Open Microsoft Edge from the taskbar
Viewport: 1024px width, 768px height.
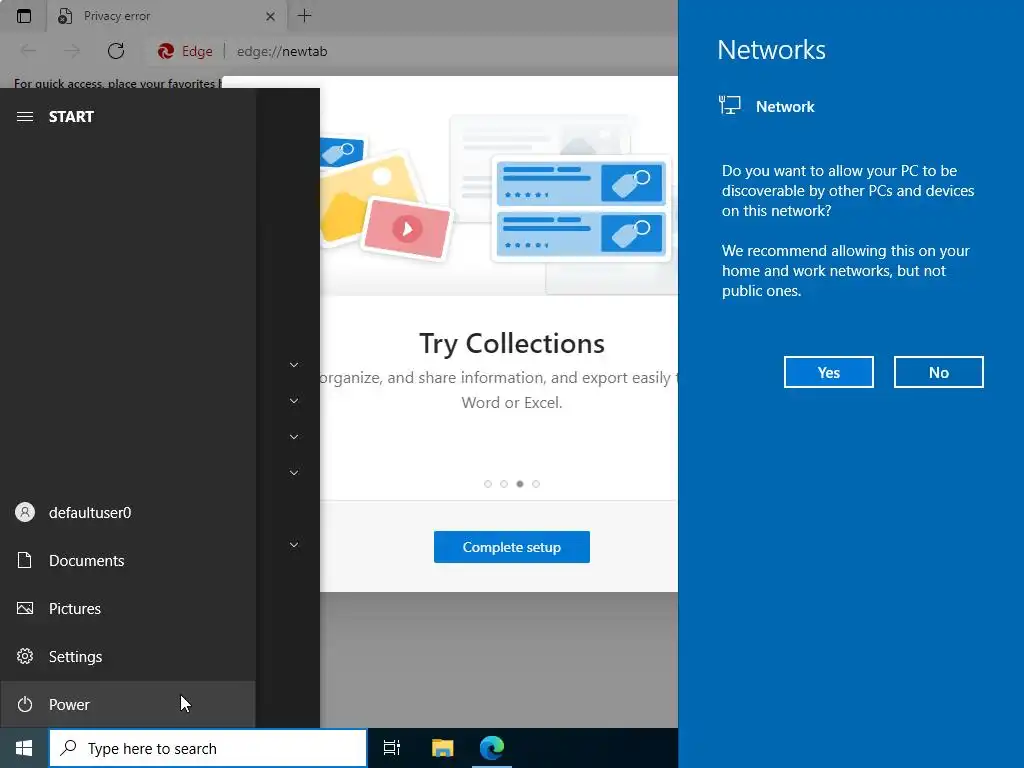click(492, 748)
